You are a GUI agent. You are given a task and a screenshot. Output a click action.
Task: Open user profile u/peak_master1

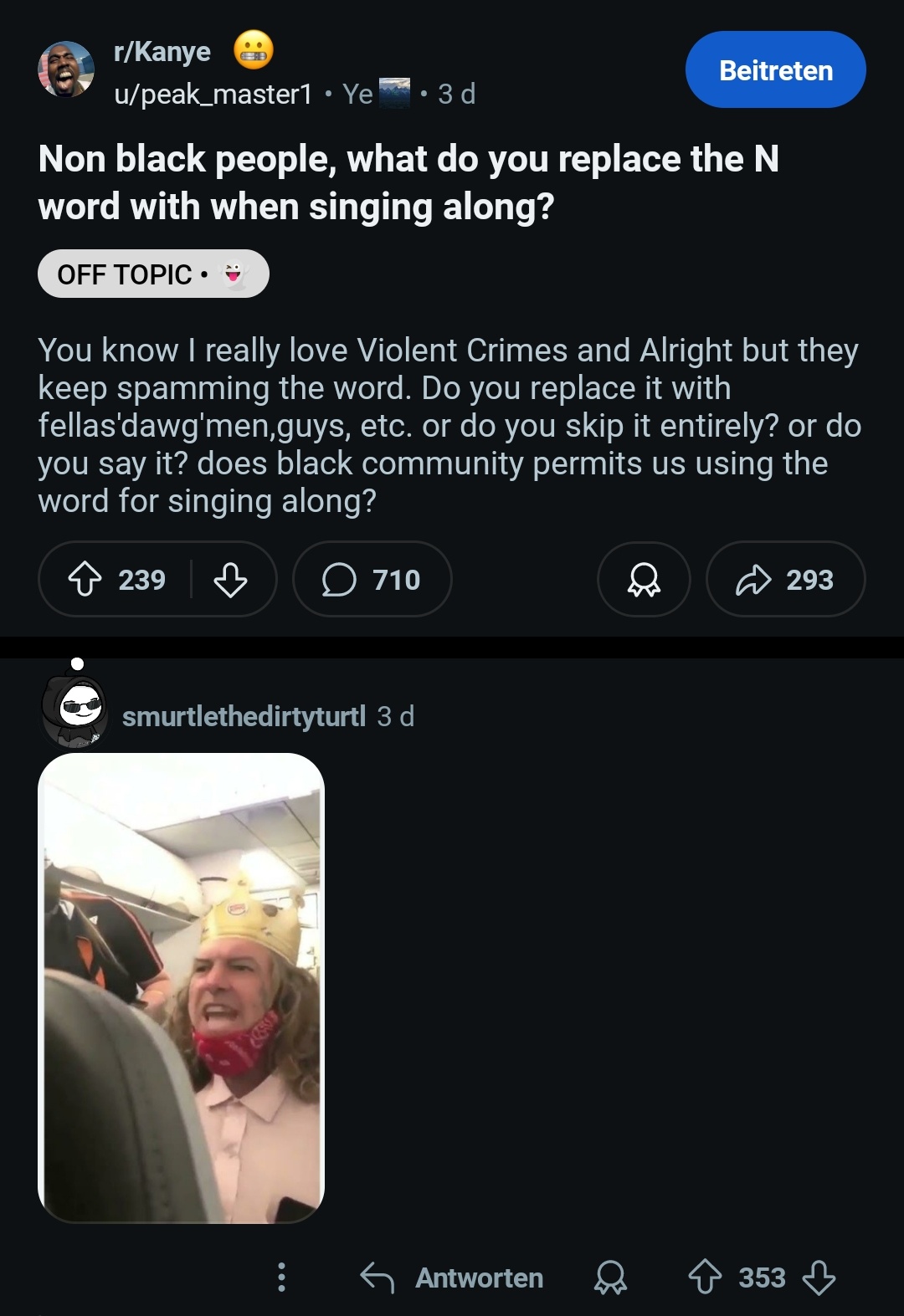[213, 94]
